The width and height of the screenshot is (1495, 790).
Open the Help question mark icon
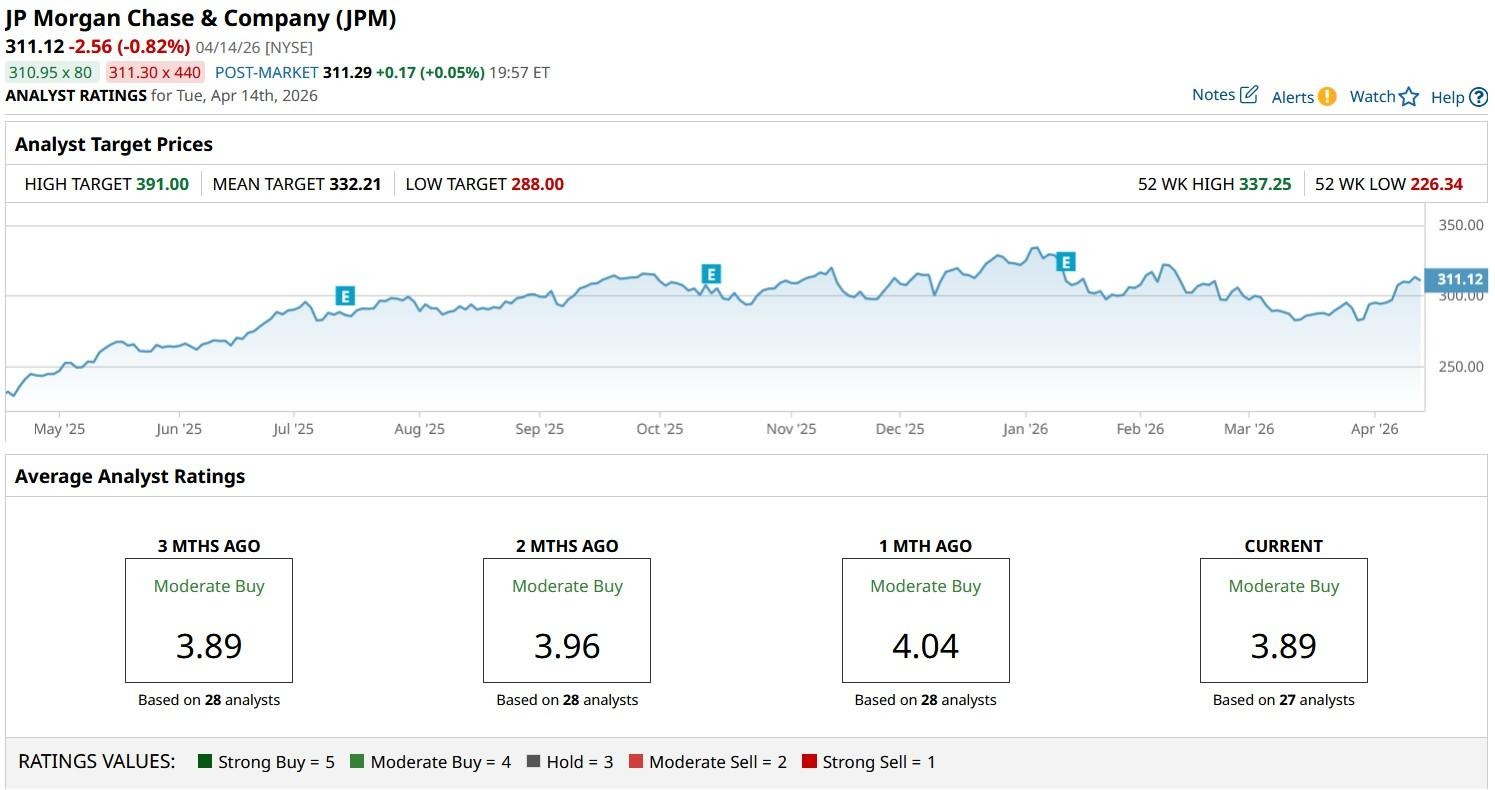[x=1478, y=97]
